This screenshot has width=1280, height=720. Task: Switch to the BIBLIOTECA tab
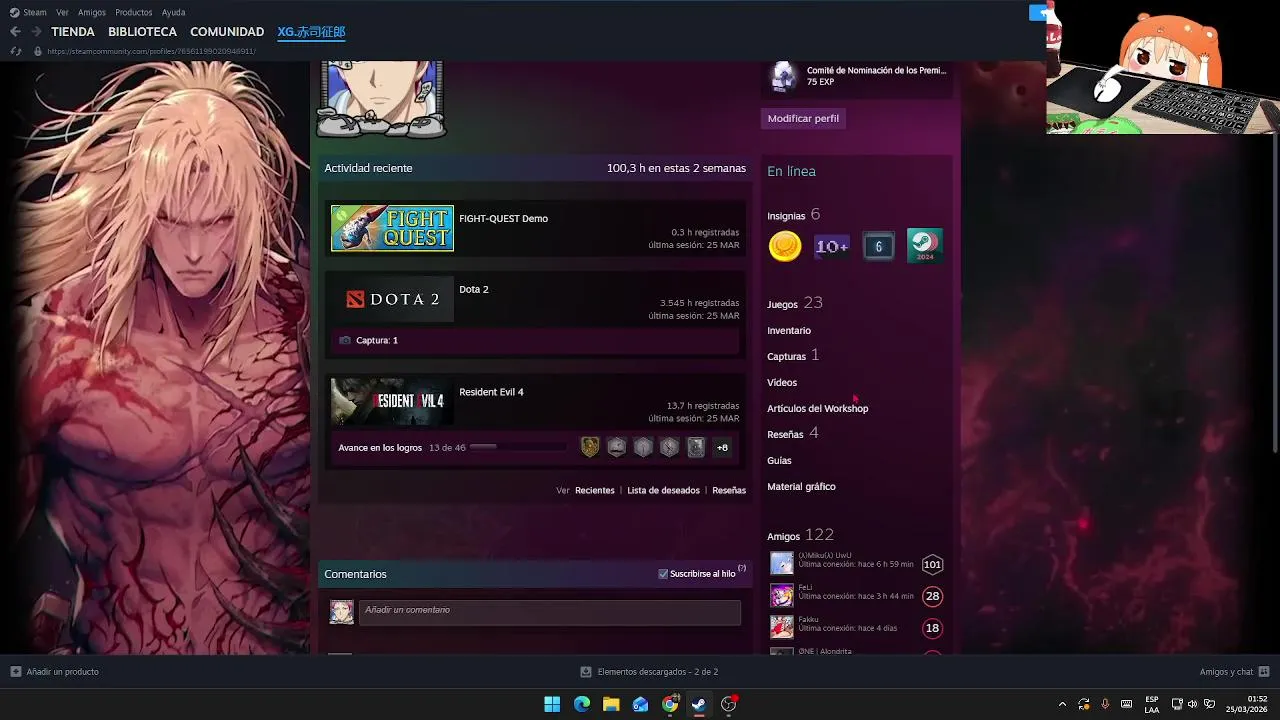click(x=142, y=32)
